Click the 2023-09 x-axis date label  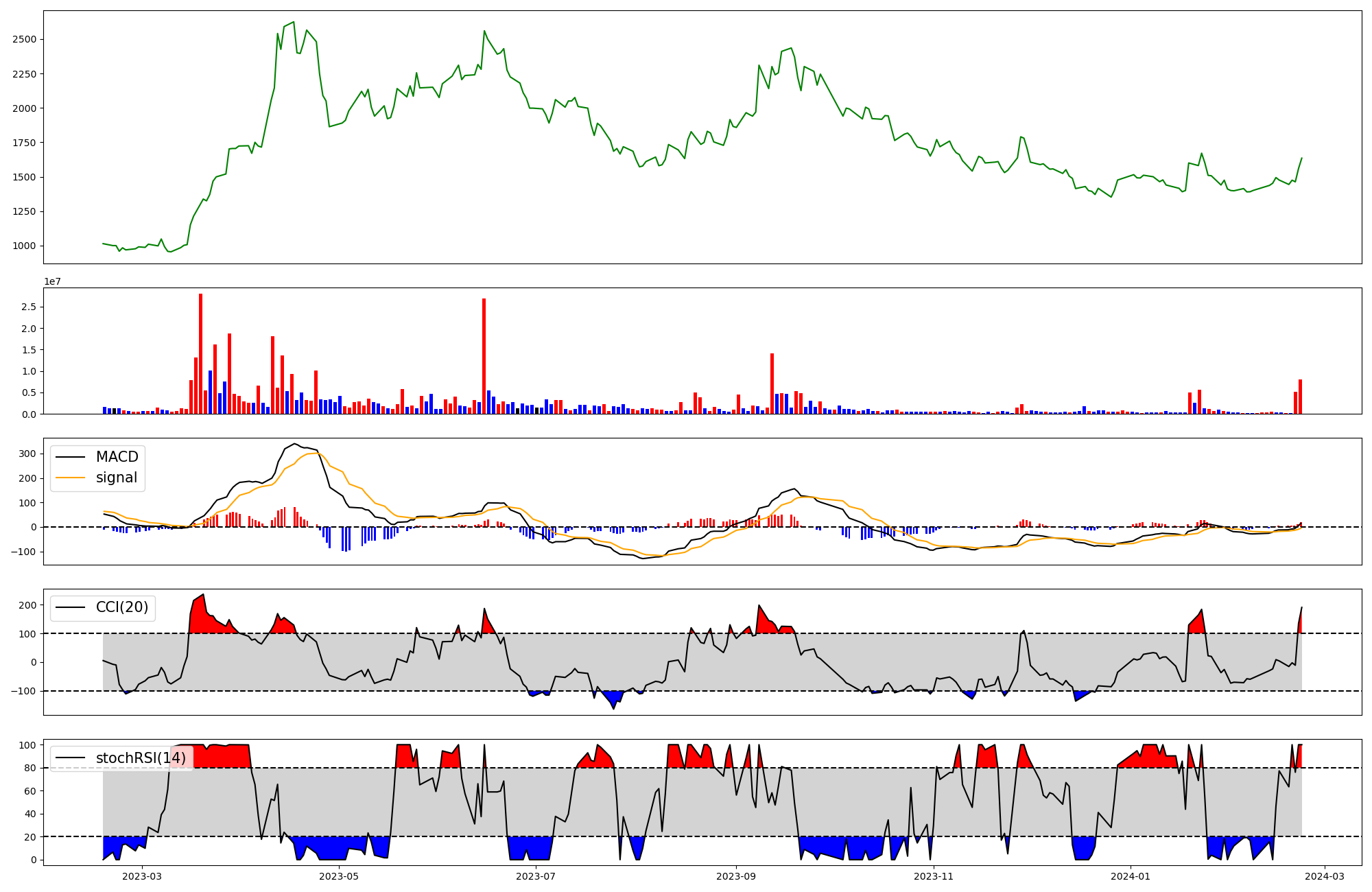736,876
